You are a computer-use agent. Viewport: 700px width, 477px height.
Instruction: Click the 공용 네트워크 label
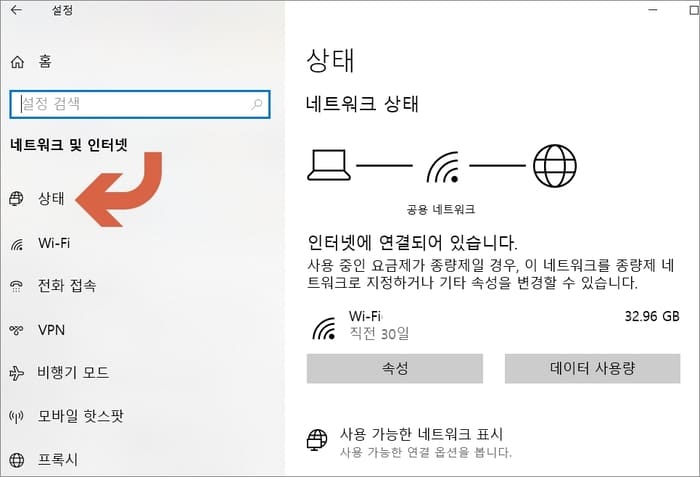point(441,209)
